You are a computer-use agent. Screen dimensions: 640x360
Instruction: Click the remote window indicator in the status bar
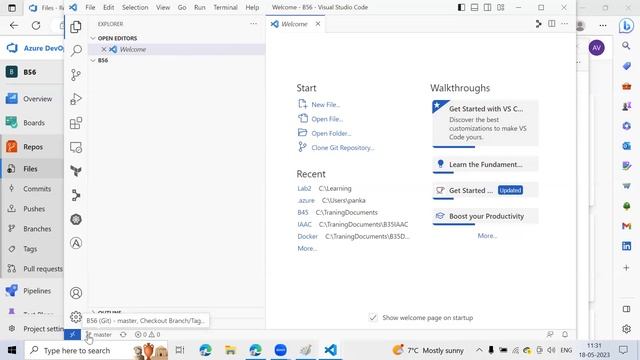[72, 334]
